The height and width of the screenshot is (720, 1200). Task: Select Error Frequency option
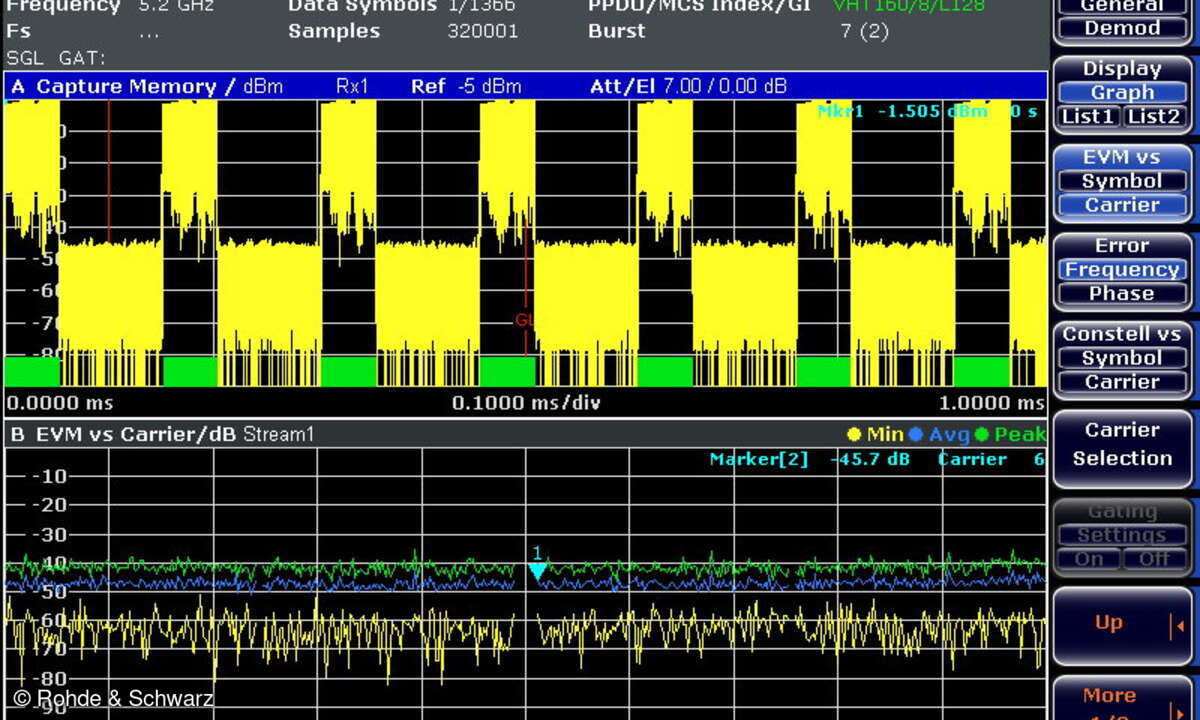click(x=1122, y=269)
